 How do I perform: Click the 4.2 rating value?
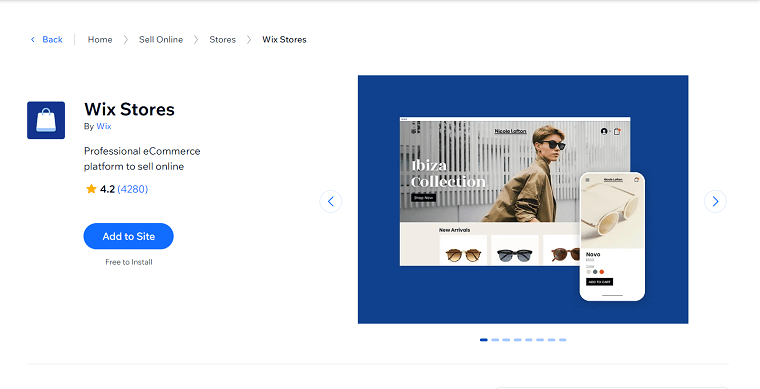107,189
